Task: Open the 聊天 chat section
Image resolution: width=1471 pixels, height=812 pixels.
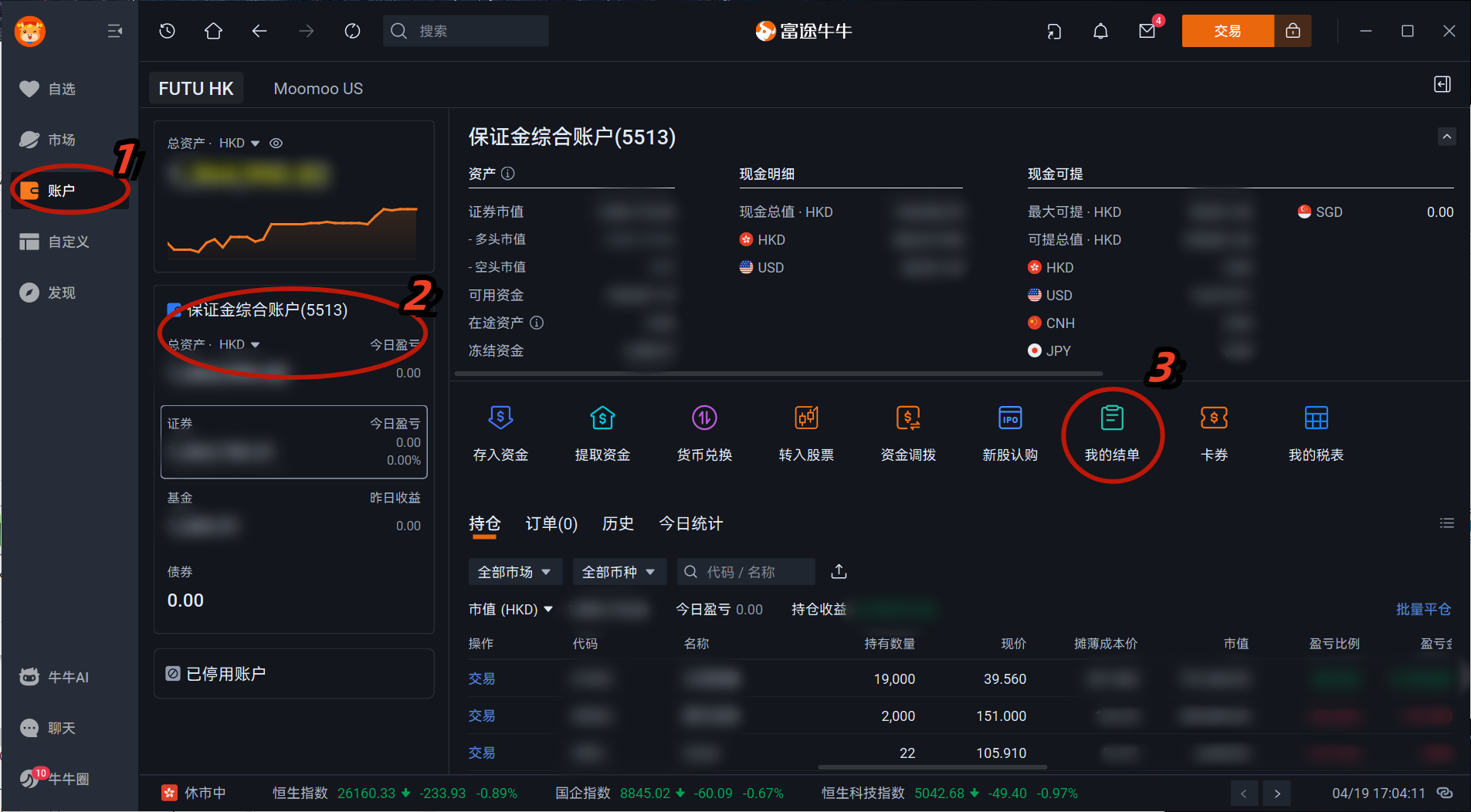Action: [48, 728]
